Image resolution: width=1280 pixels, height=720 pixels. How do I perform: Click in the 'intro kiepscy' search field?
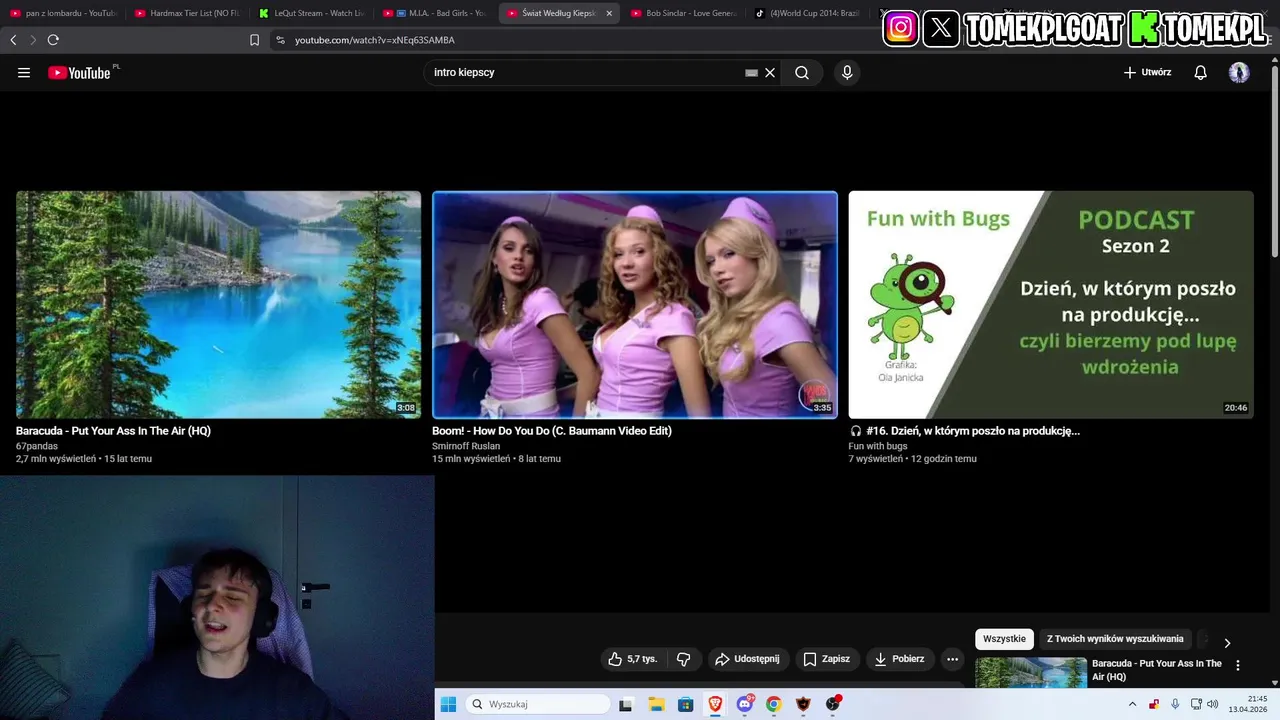coord(585,72)
